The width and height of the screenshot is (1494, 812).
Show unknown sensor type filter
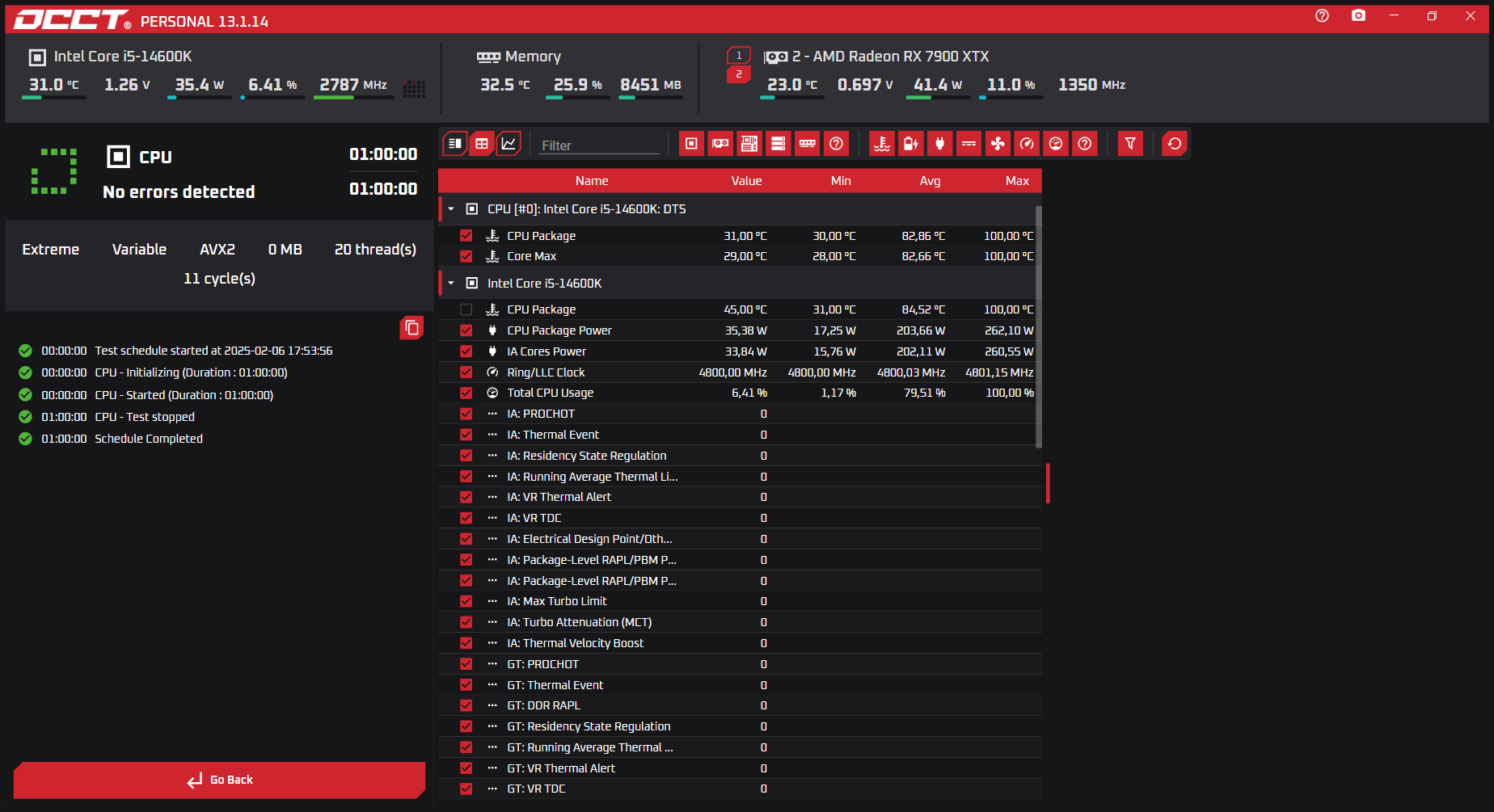[1085, 144]
